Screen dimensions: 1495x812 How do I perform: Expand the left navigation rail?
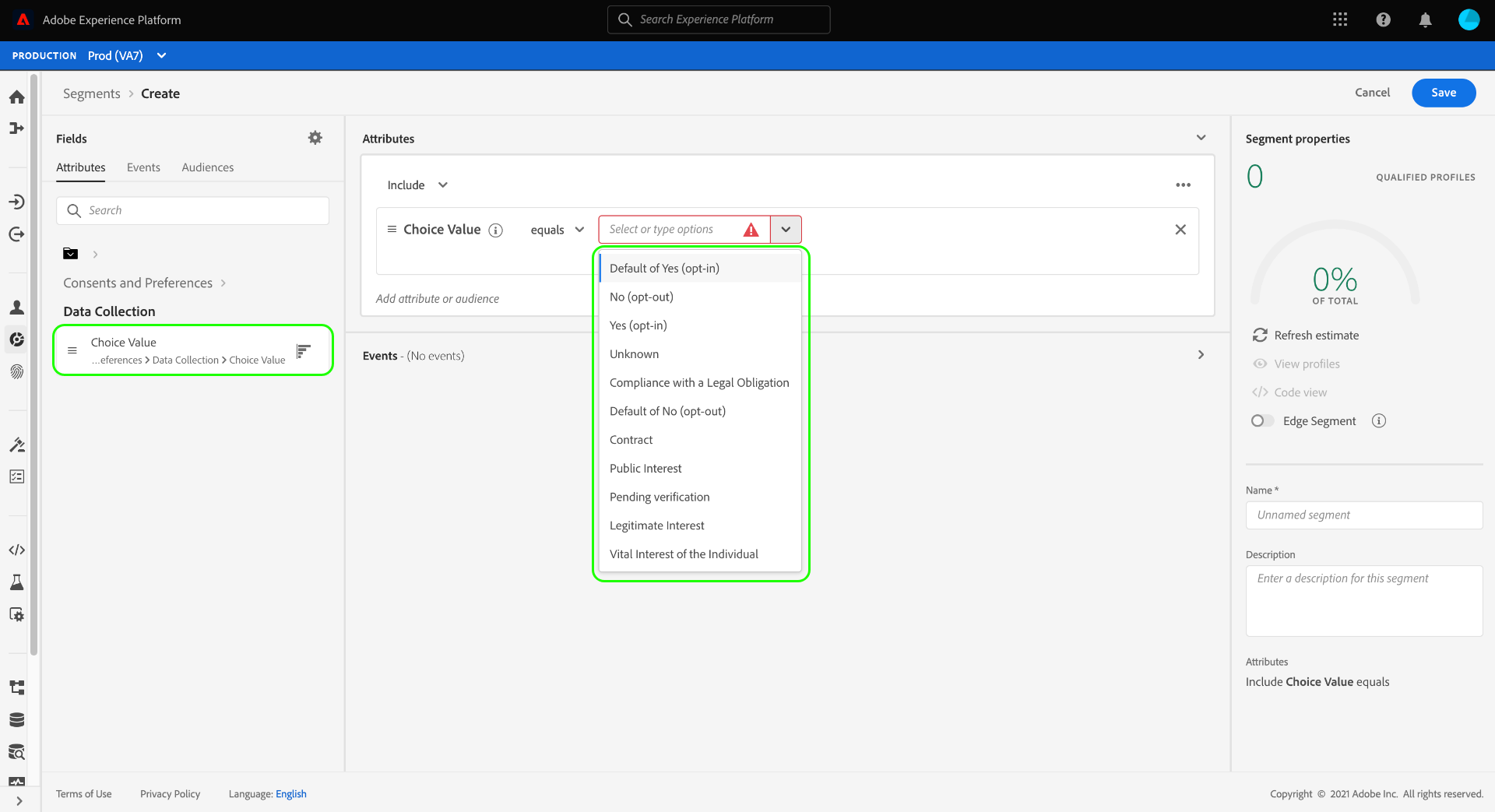pyautogui.click(x=19, y=800)
